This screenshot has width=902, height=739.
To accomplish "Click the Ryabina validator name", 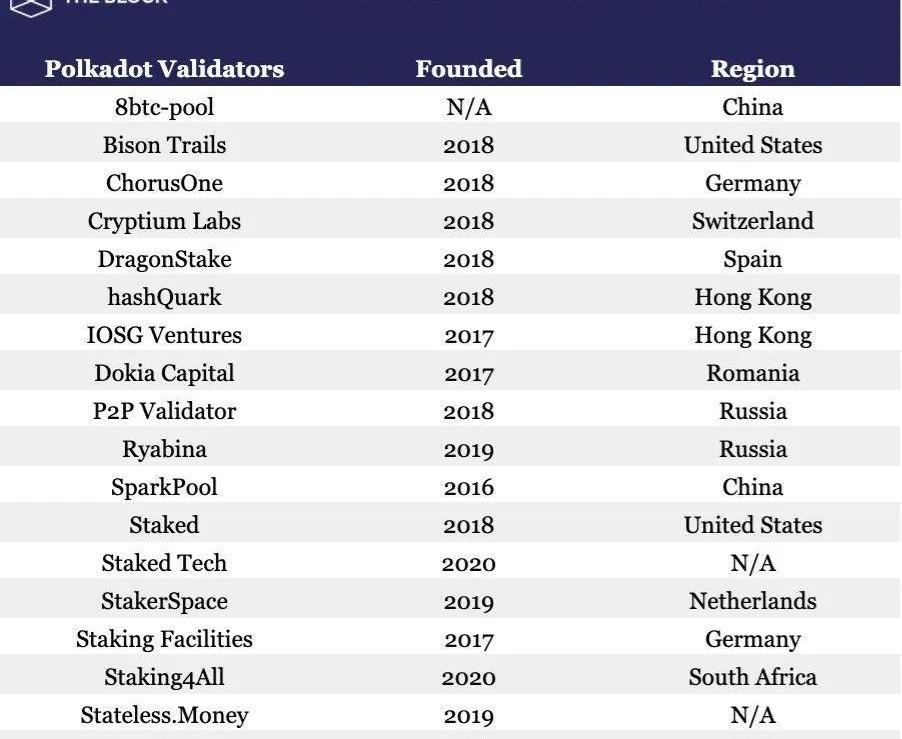I will (164, 449).
